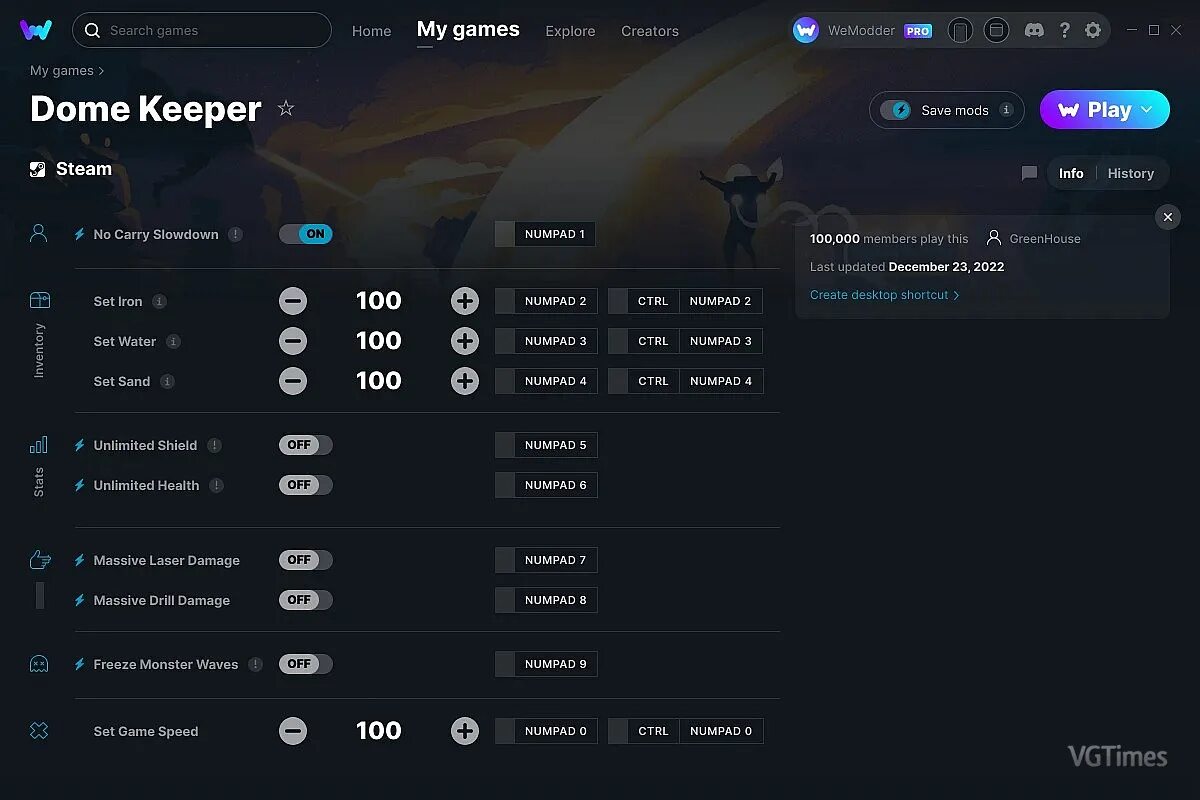Click the info icon next to Set Iron

159,301
